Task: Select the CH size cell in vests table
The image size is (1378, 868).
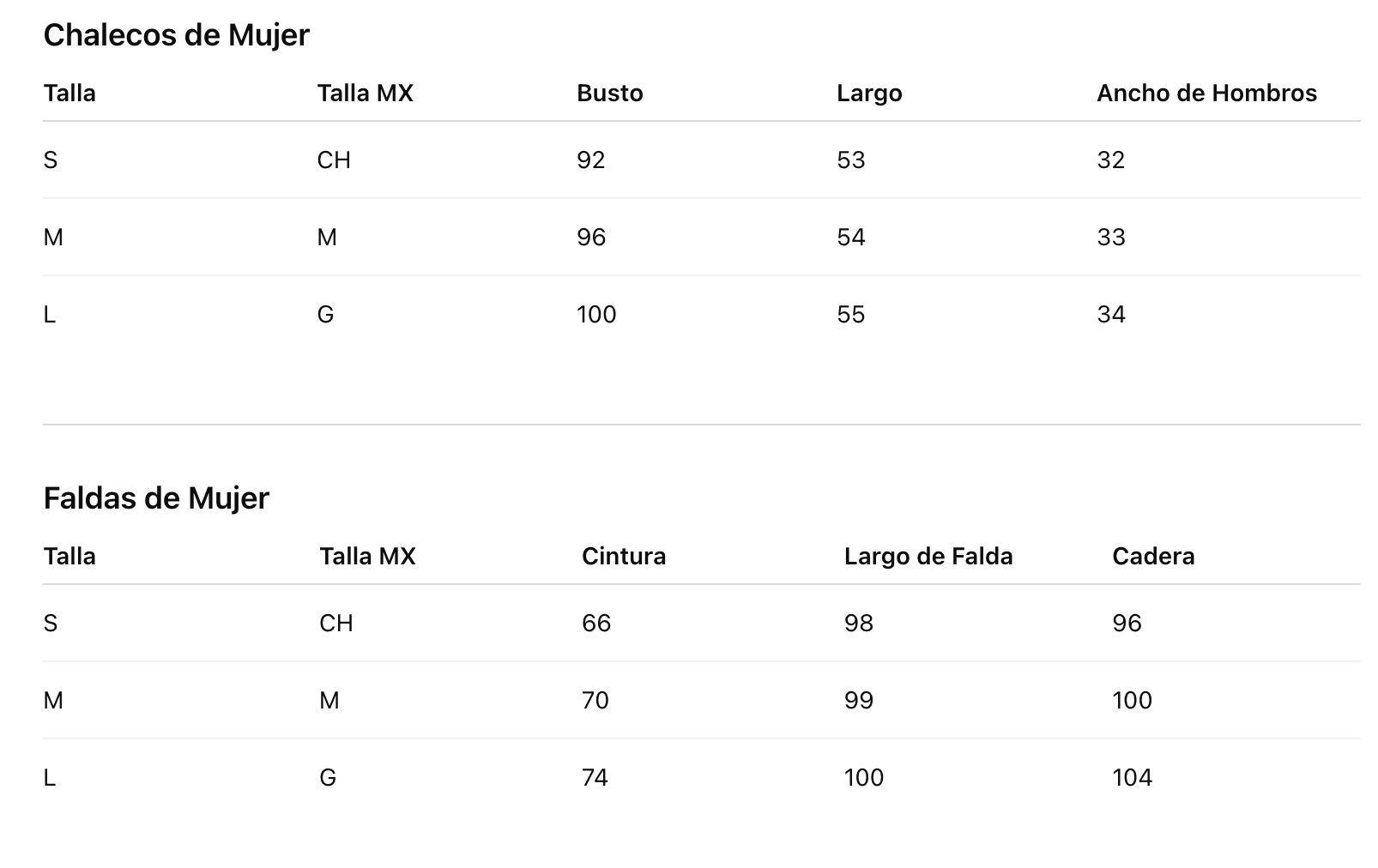Action: tap(334, 160)
